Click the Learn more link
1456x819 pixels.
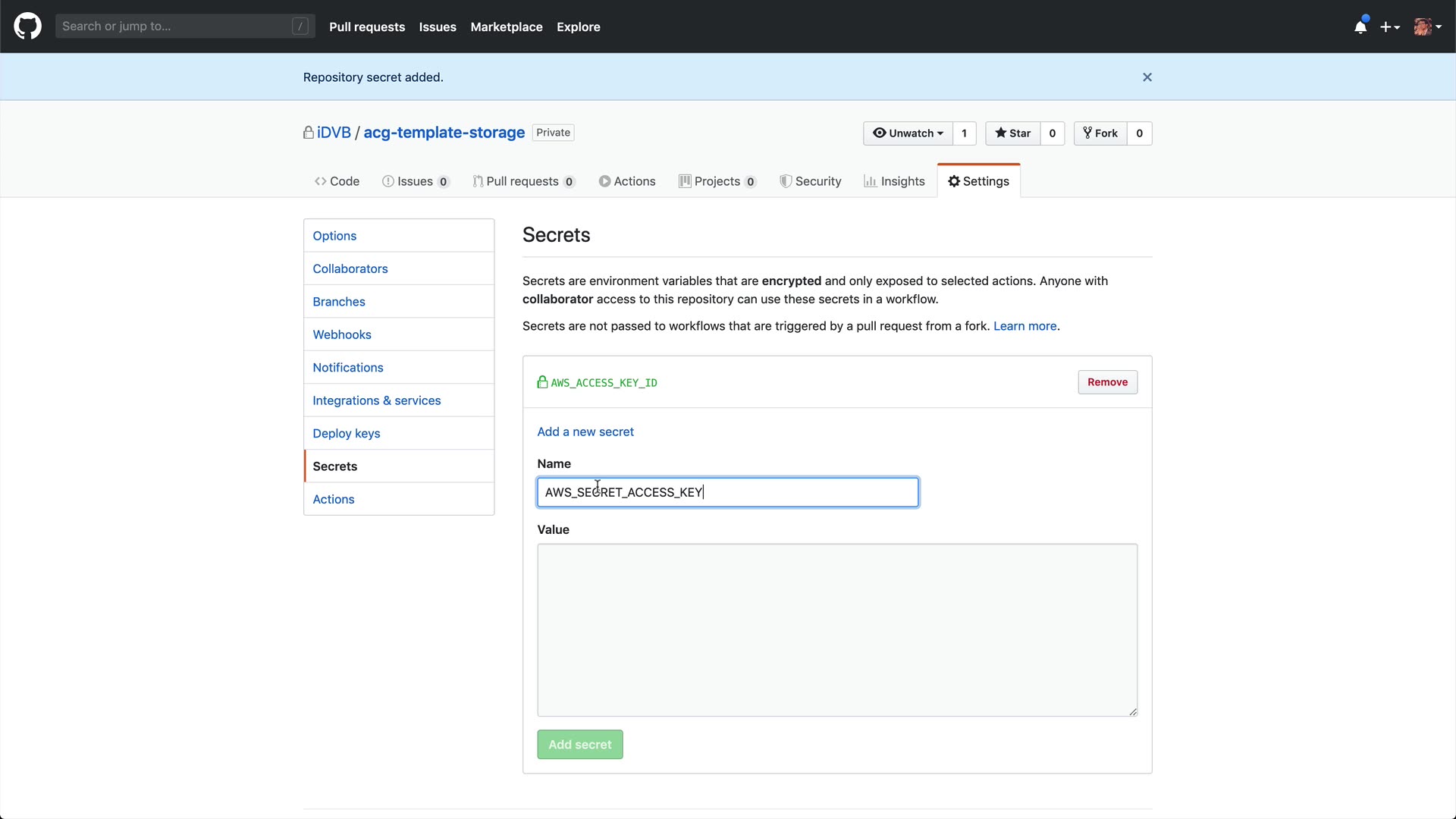pos(1025,326)
